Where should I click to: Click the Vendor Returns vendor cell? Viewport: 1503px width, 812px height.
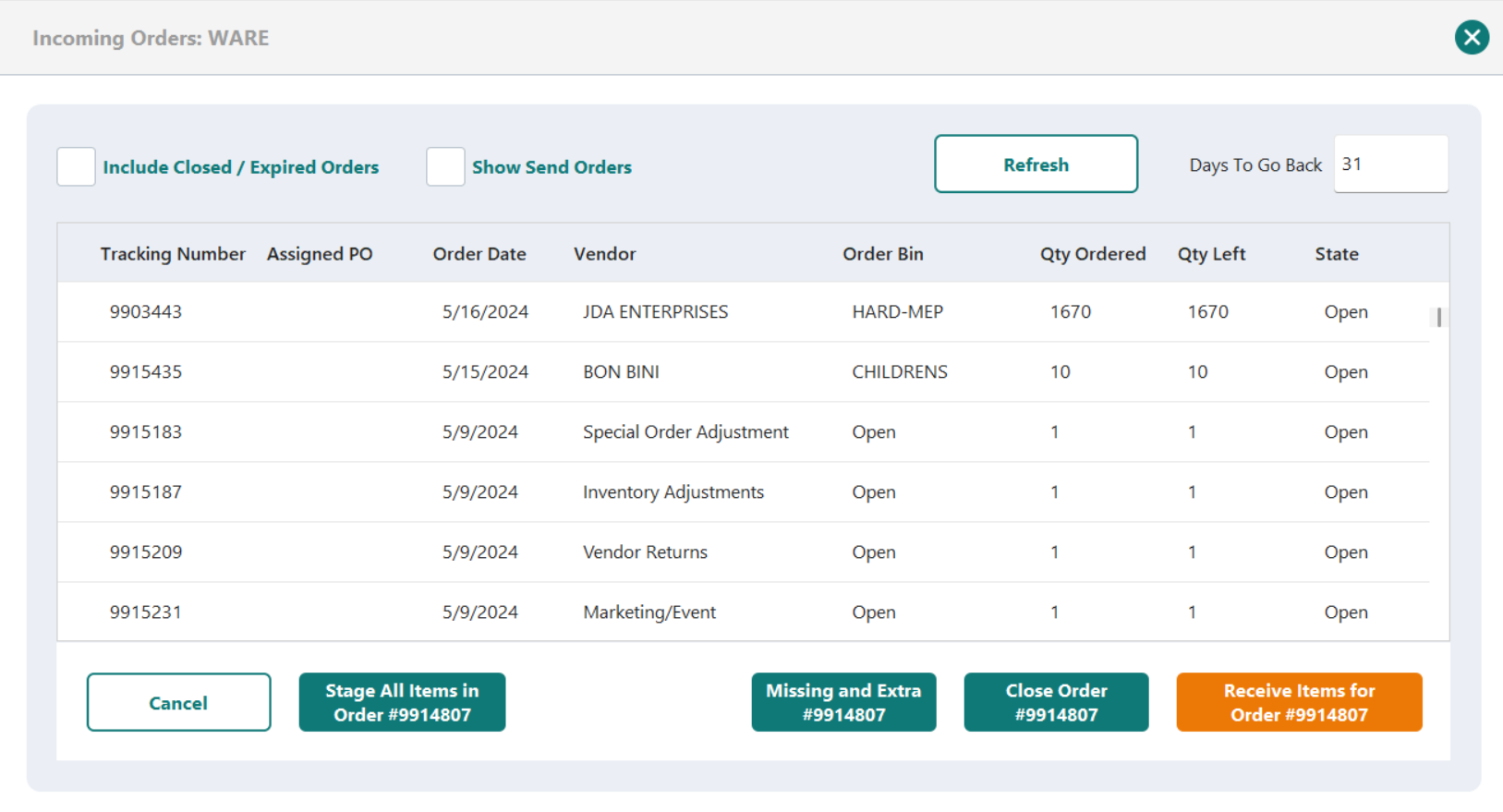(645, 552)
